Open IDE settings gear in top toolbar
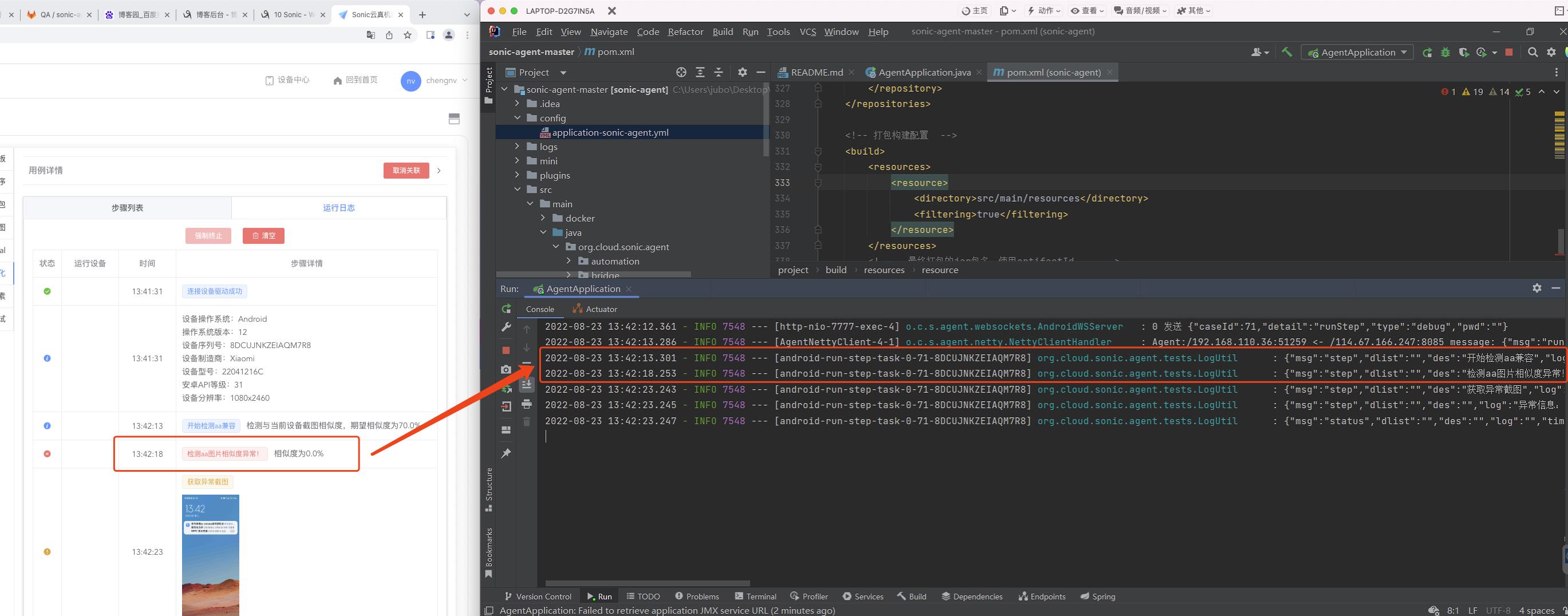Viewport: 1568px width, 616px height. pyautogui.click(x=1551, y=52)
